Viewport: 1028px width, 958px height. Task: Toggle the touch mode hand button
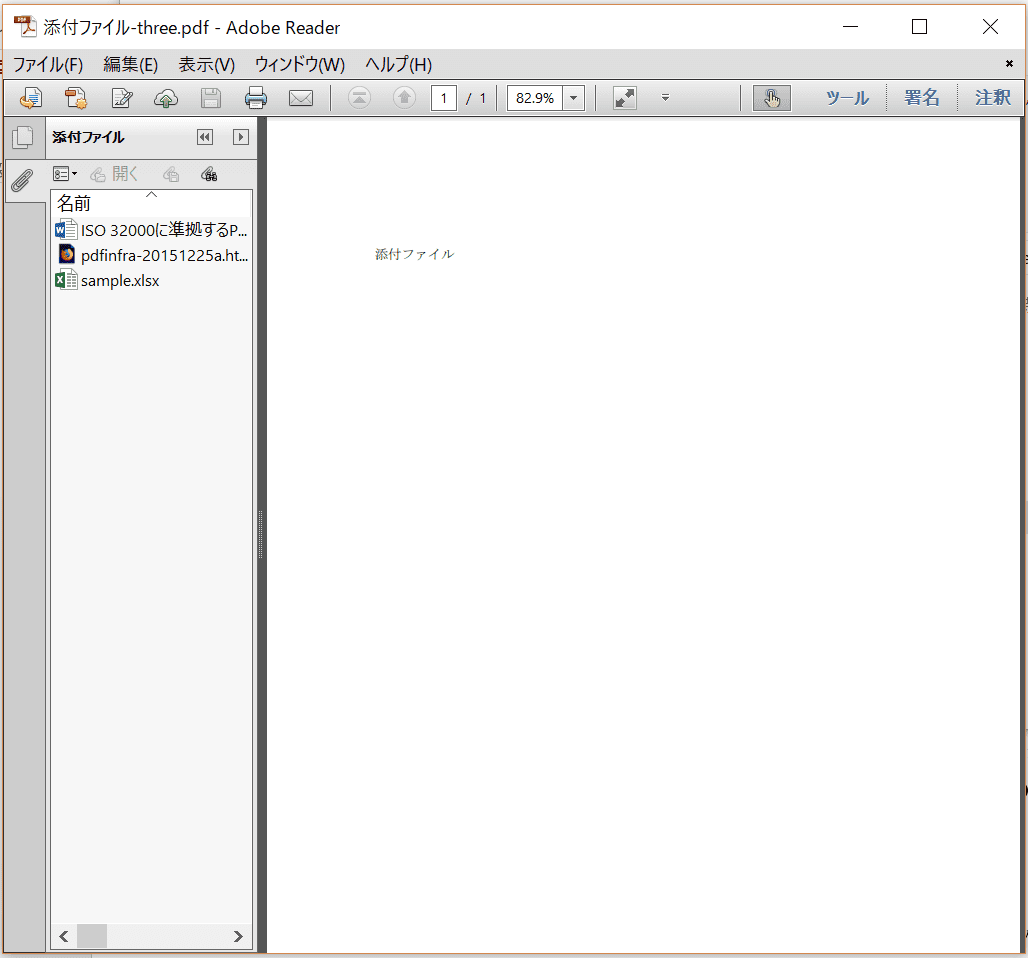coord(771,98)
